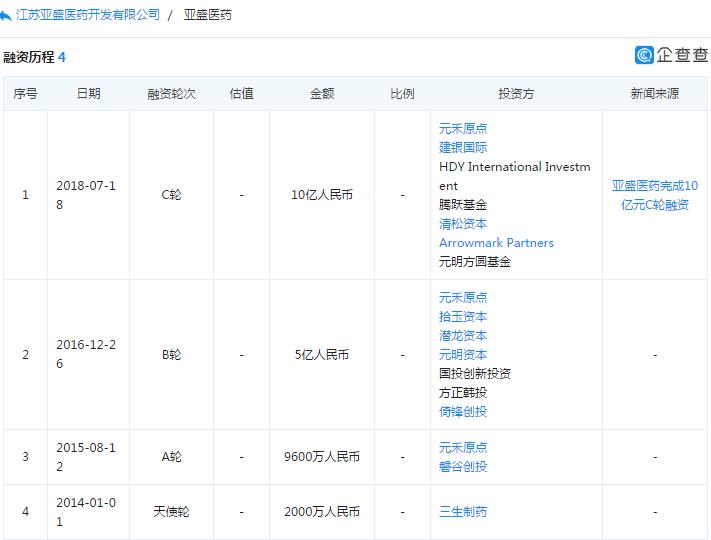
Task: Click the 新闻来源 column header
Action: click(x=655, y=94)
